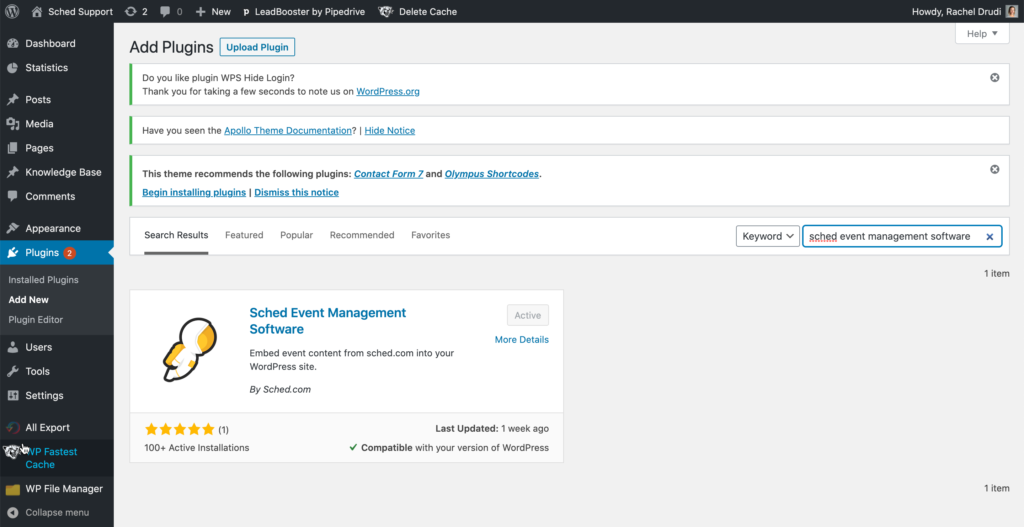Click the Pages icon in sidebar

tap(12, 148)
